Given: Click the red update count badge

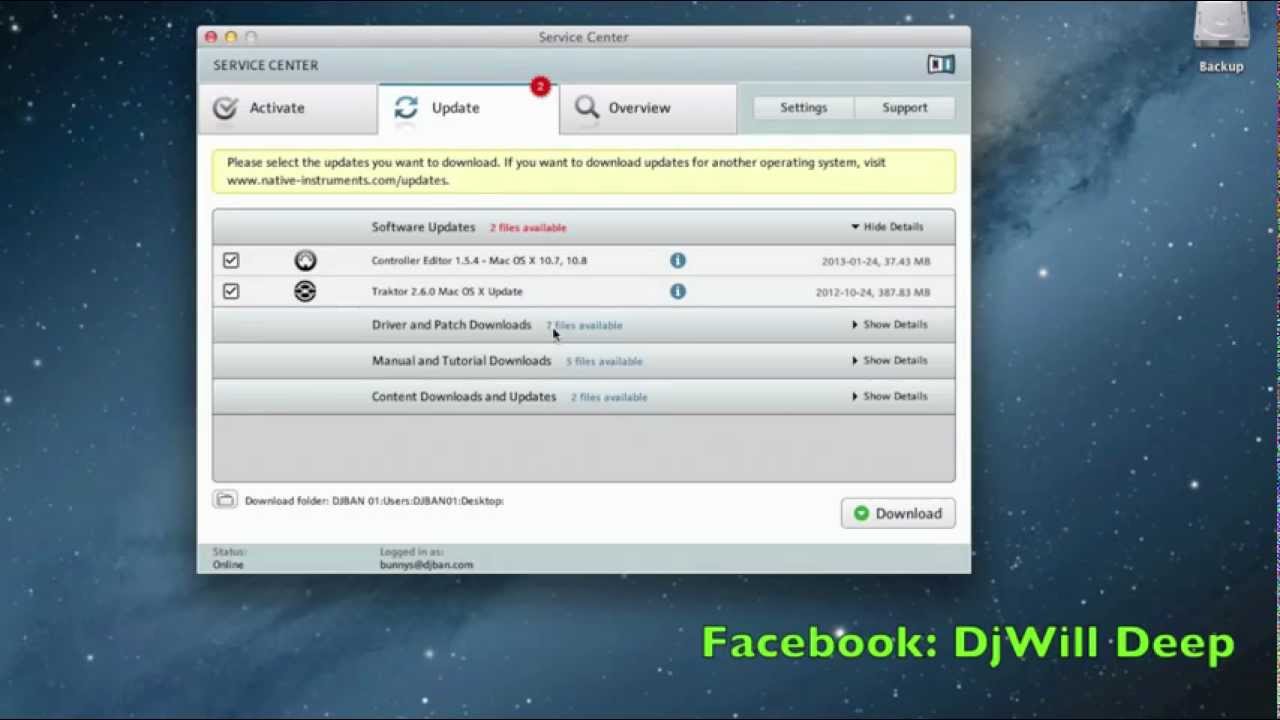Looking at the screenshot, I should (x=540, y=87).
